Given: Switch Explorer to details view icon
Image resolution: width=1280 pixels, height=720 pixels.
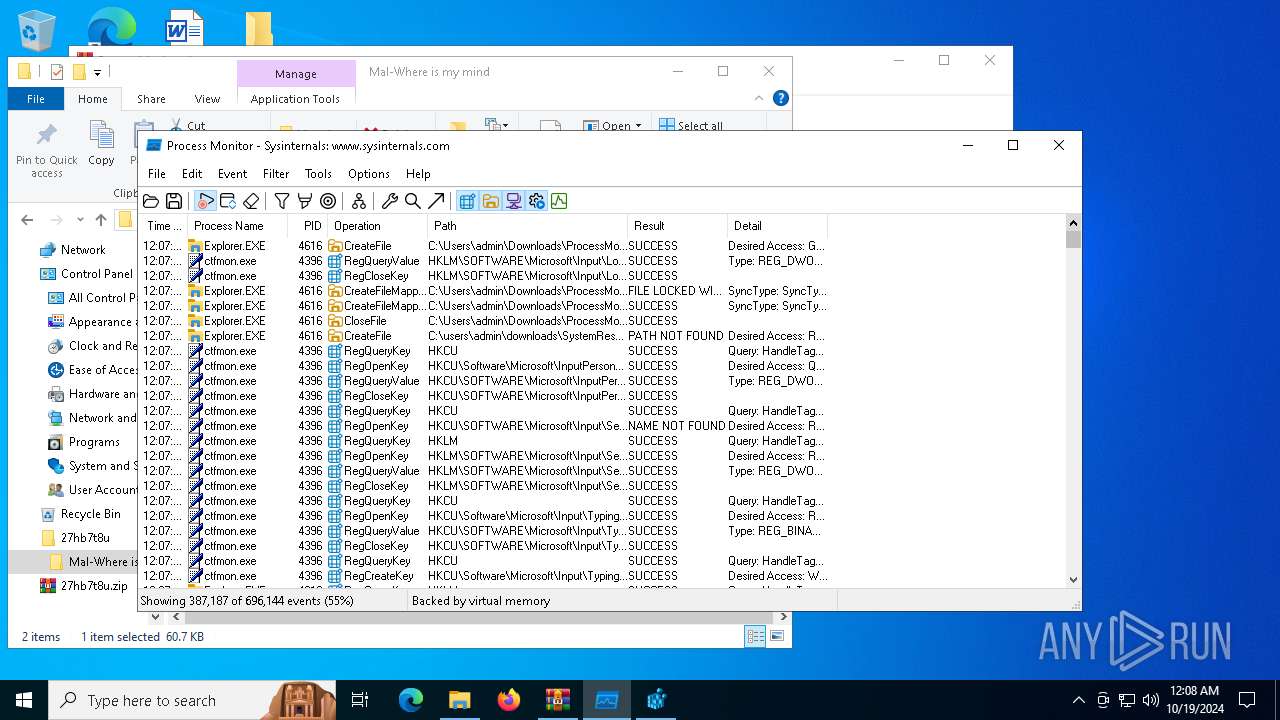Looking at the screenshot, I should point(755,636).
